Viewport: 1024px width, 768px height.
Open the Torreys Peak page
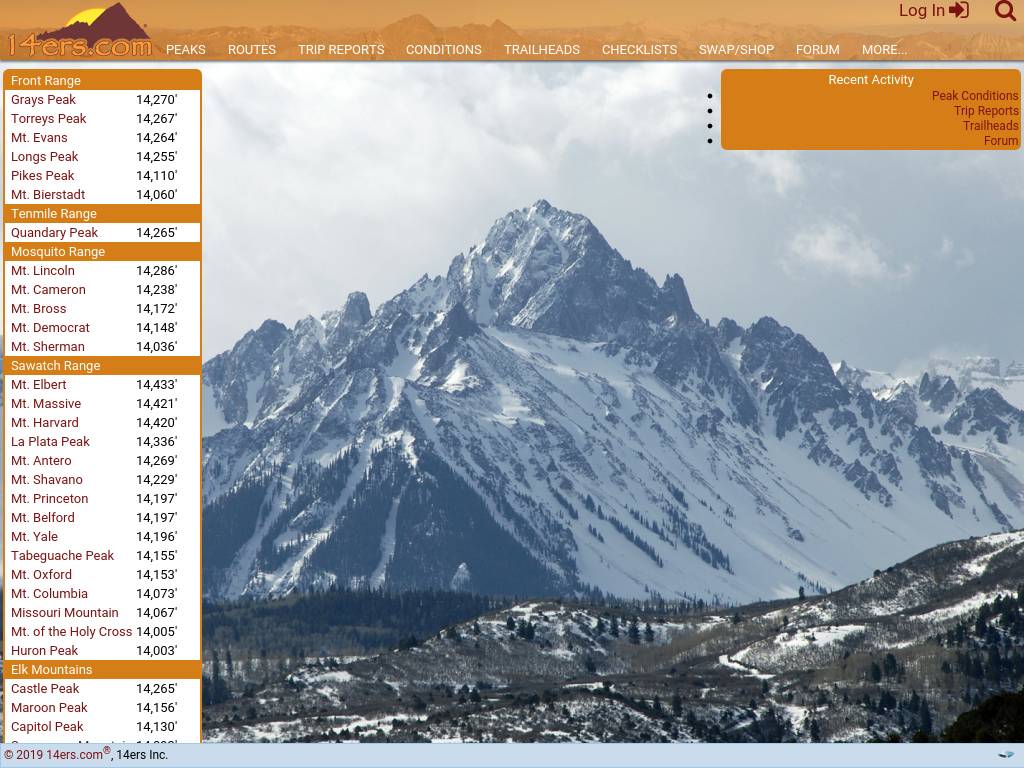tap(48, 118)
